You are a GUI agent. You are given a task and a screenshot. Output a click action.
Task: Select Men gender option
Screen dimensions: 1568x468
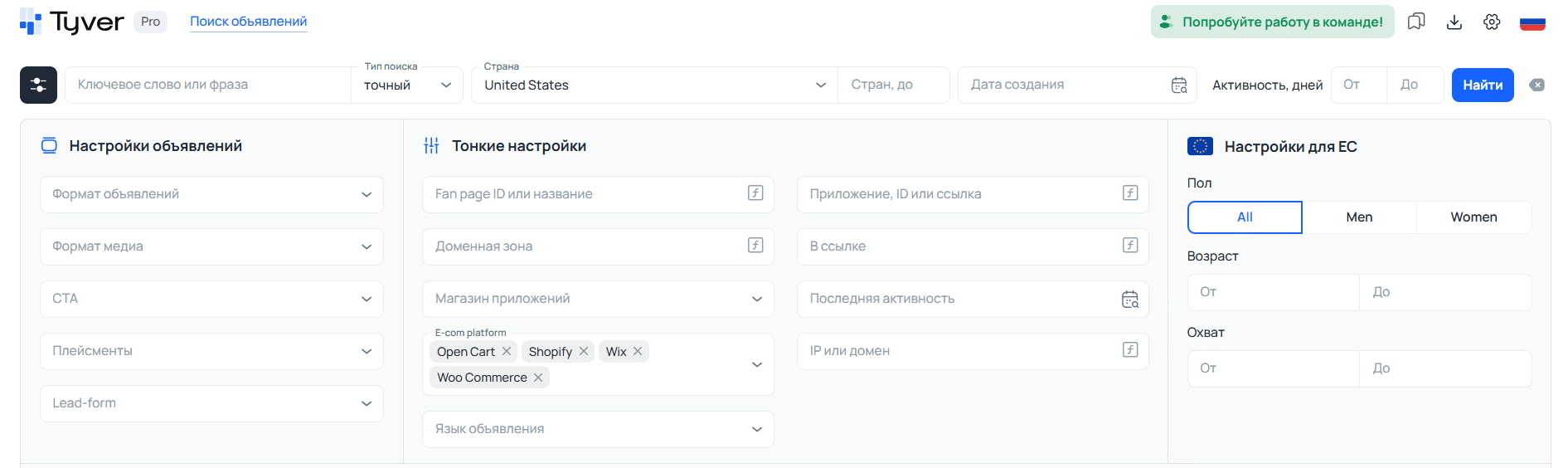(1359, 217)
